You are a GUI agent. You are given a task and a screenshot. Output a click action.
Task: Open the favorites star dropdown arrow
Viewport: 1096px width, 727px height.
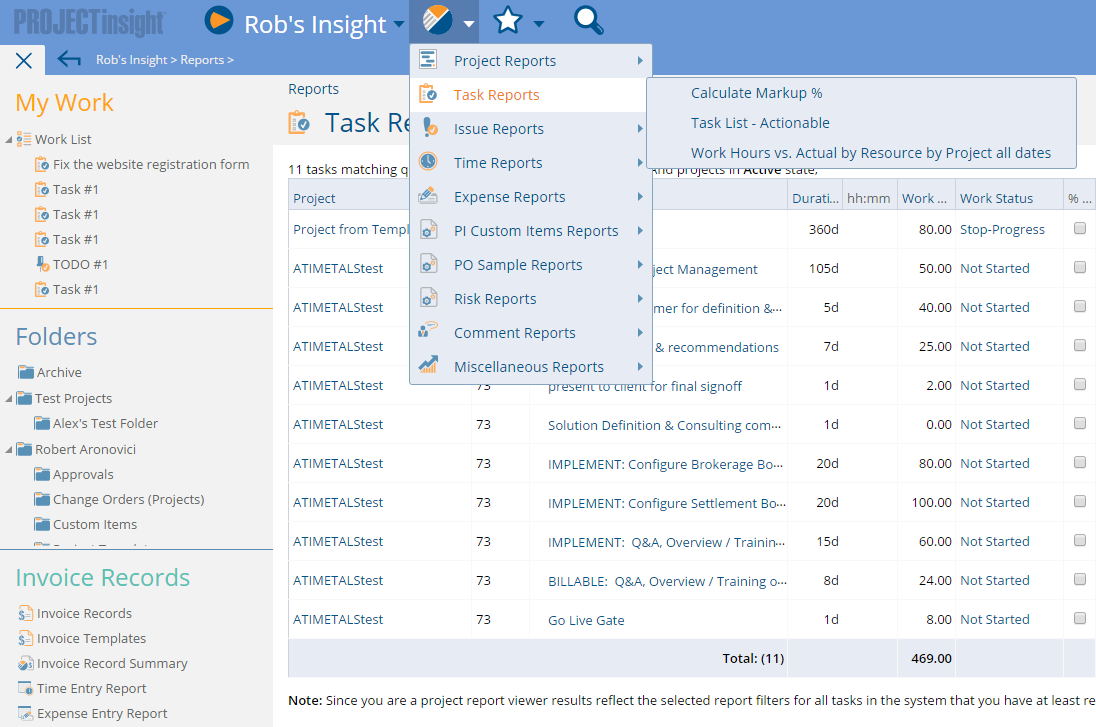(x=538, y=24)
